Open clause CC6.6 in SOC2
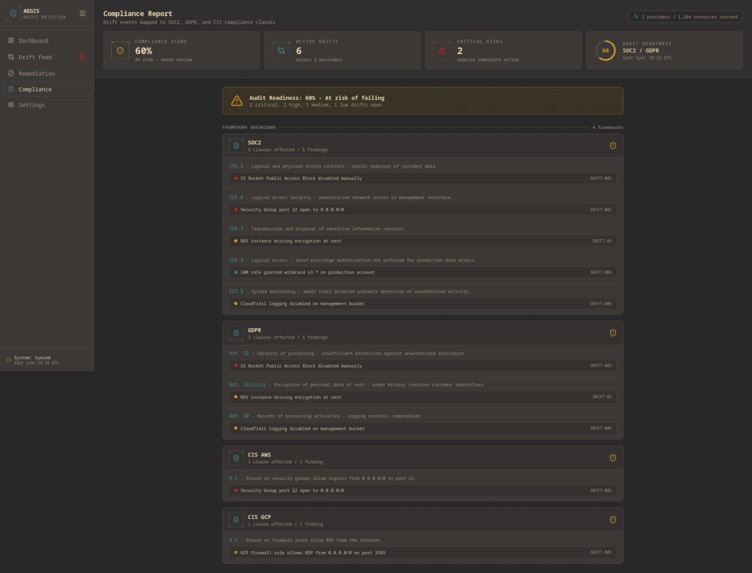Screen dimensions: 752x573 [236, 197]
